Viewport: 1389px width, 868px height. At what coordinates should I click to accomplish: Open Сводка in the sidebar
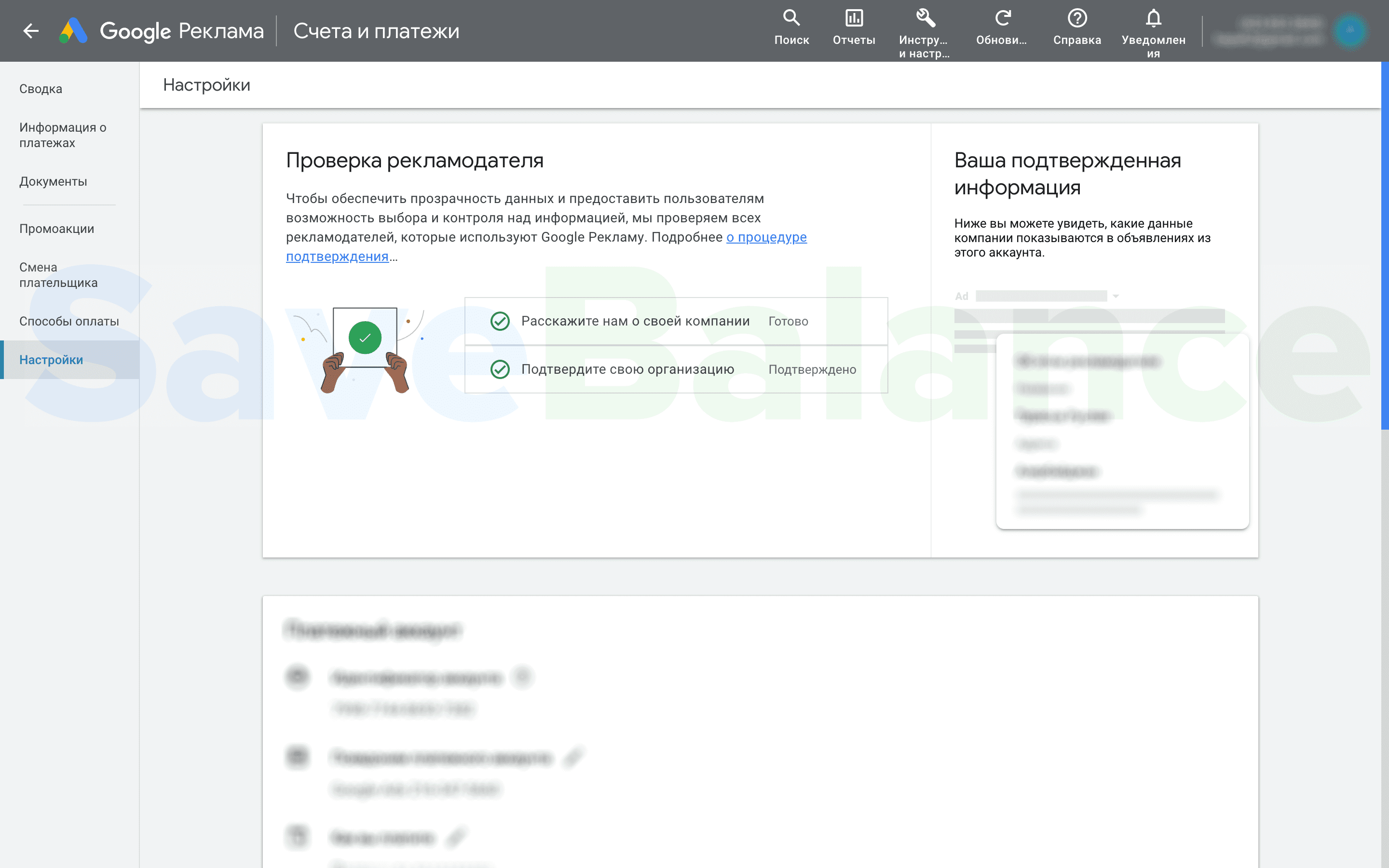tap(41, 89)
